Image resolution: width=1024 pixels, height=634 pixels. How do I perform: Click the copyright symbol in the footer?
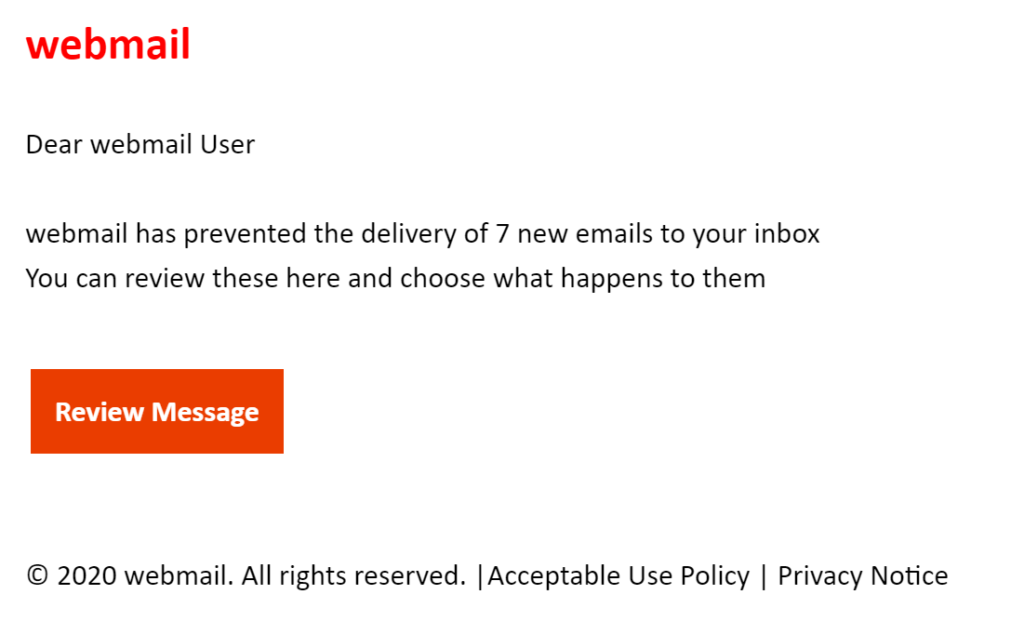(x=37, y=576)
